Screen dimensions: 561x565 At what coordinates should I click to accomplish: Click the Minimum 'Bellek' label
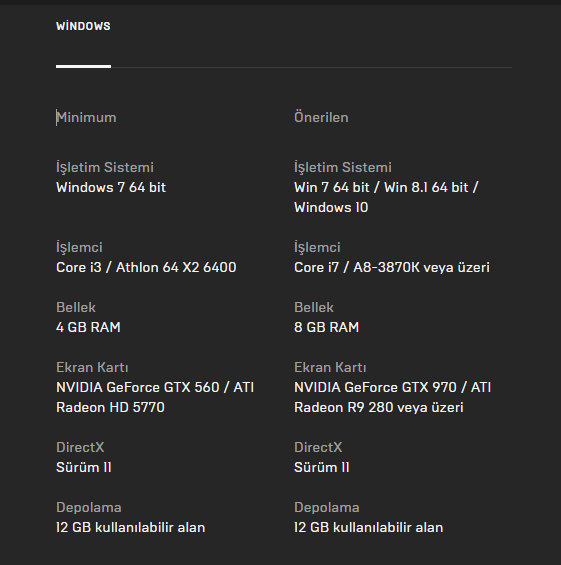click(76, 307)
